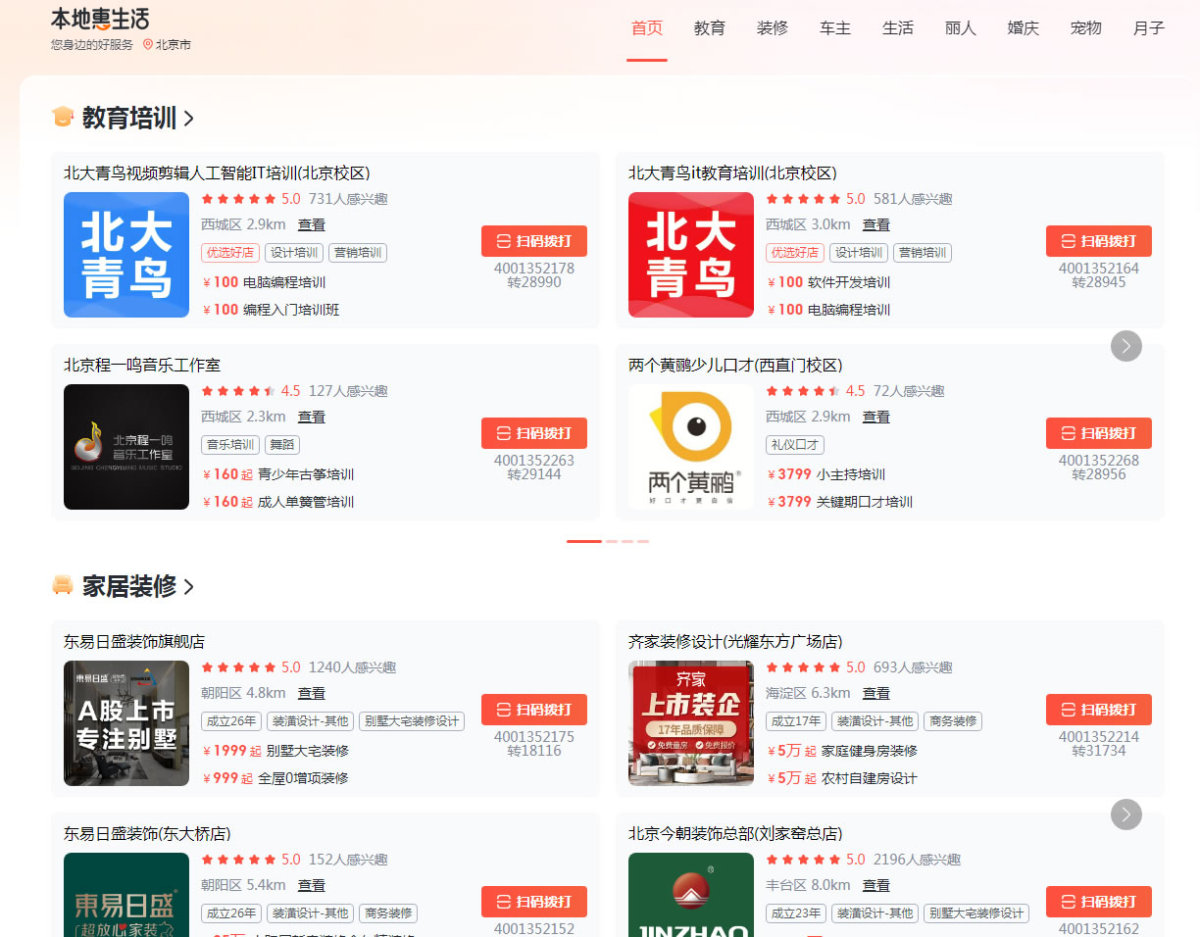Click 扫码拨打 for 北京程一鸣音乐工作室
Screen dimensions: 1200x937
(534, 433)
